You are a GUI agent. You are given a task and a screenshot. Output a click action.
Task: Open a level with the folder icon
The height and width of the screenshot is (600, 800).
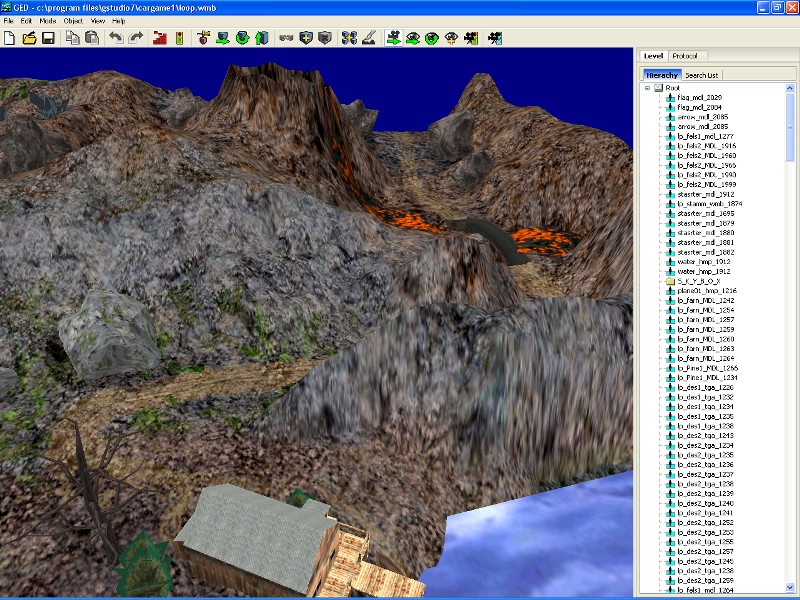coord(29,38)
